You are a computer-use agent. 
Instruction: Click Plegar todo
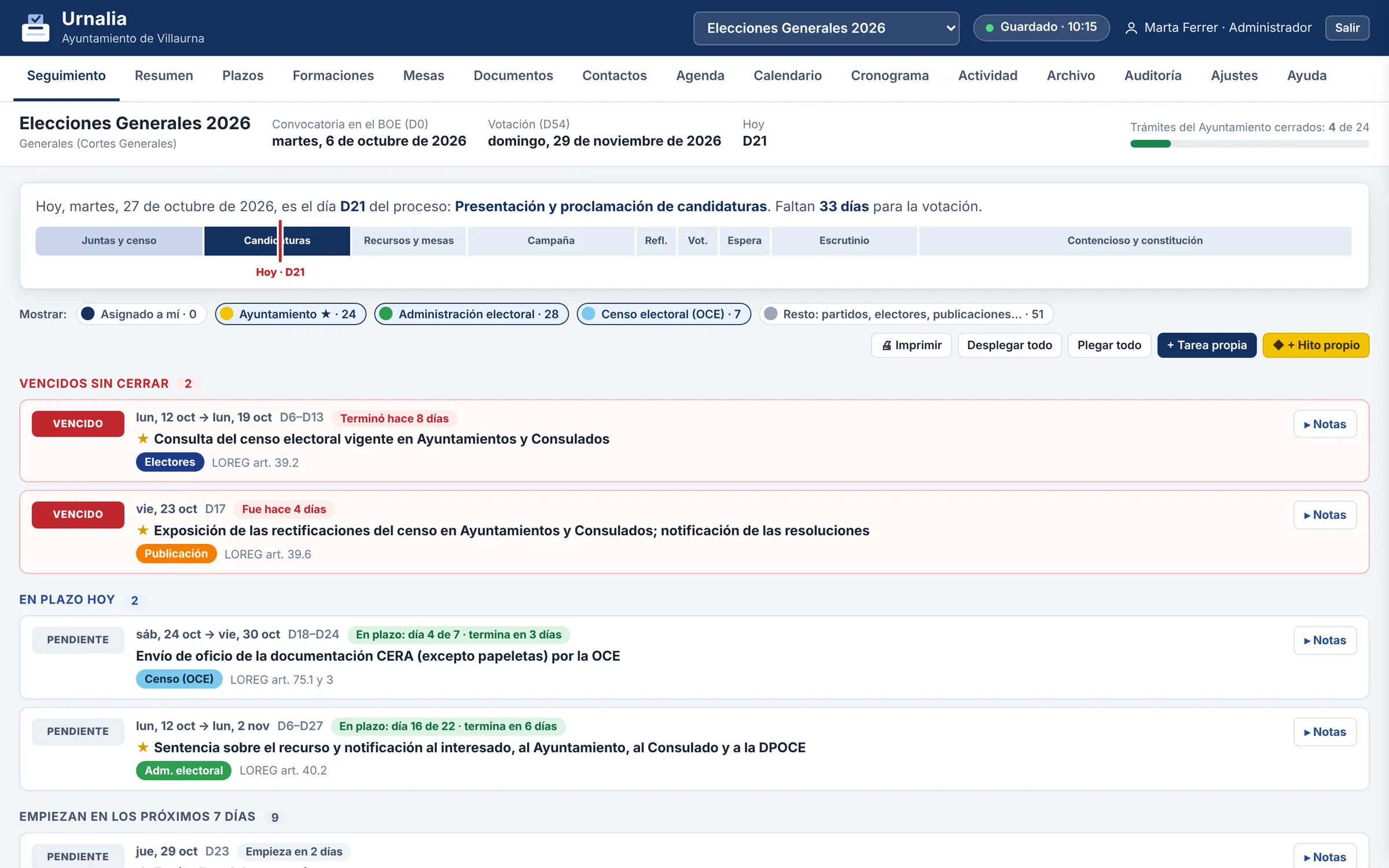click(1109, 345)
